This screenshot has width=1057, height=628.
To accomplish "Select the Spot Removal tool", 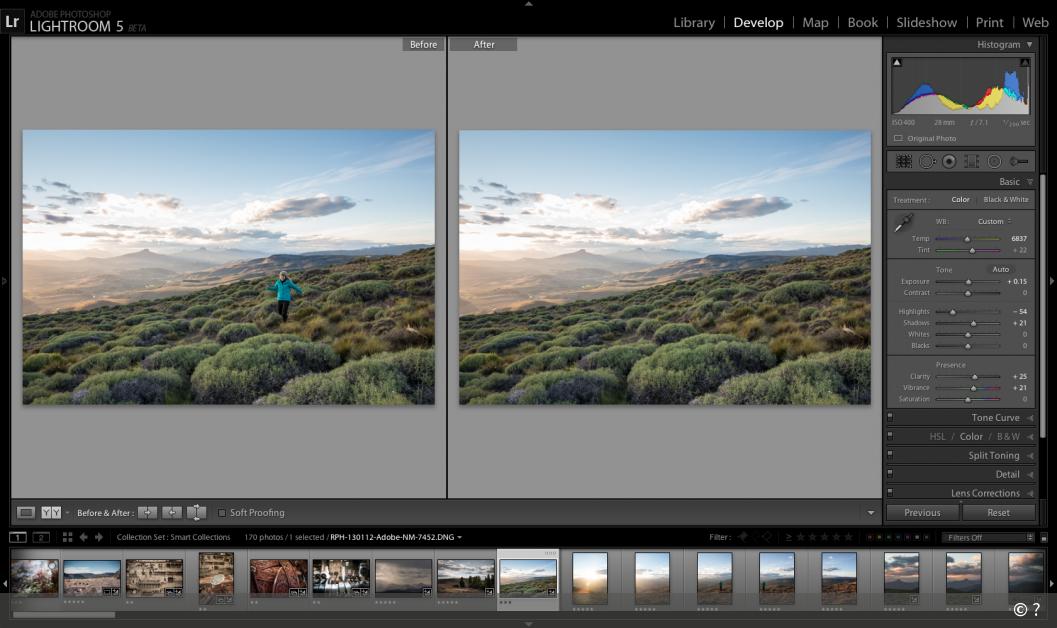I will 927,161.
